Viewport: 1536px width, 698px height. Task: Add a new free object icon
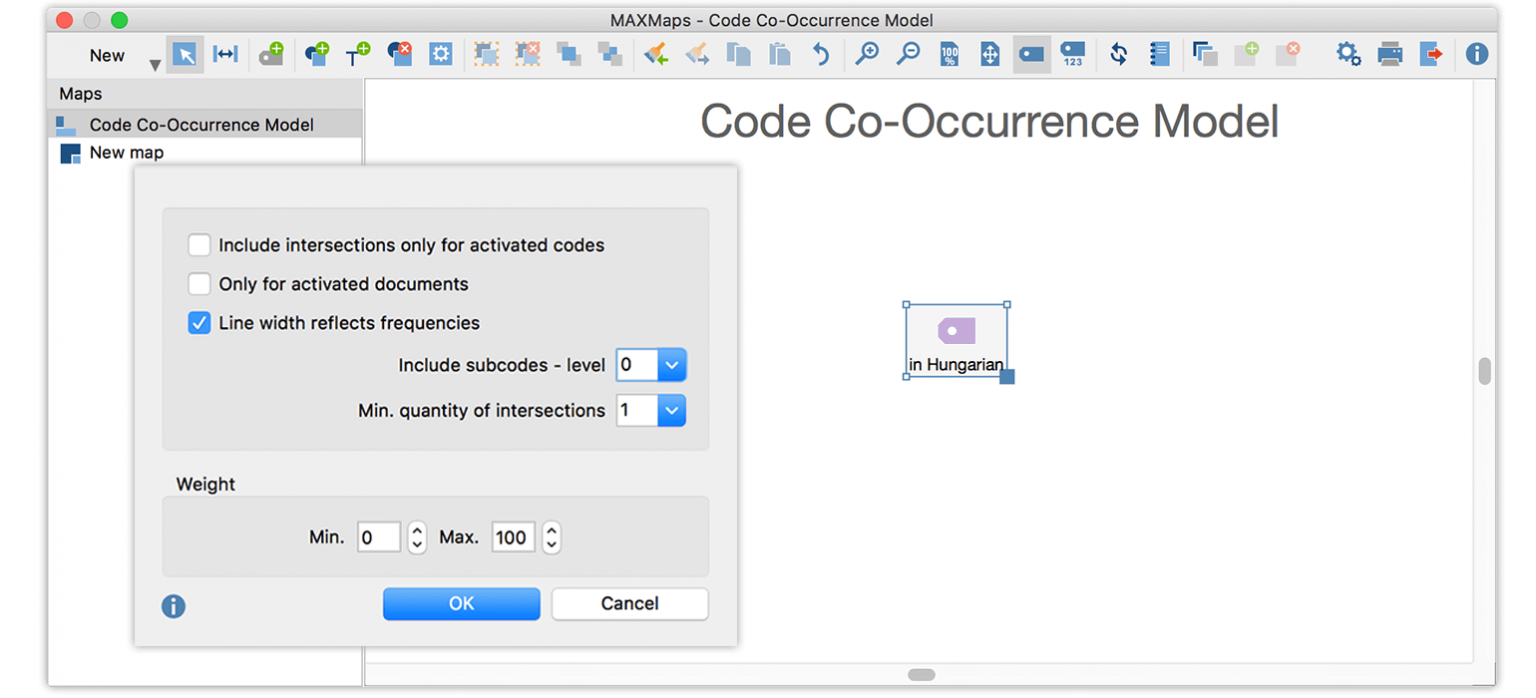317,54
